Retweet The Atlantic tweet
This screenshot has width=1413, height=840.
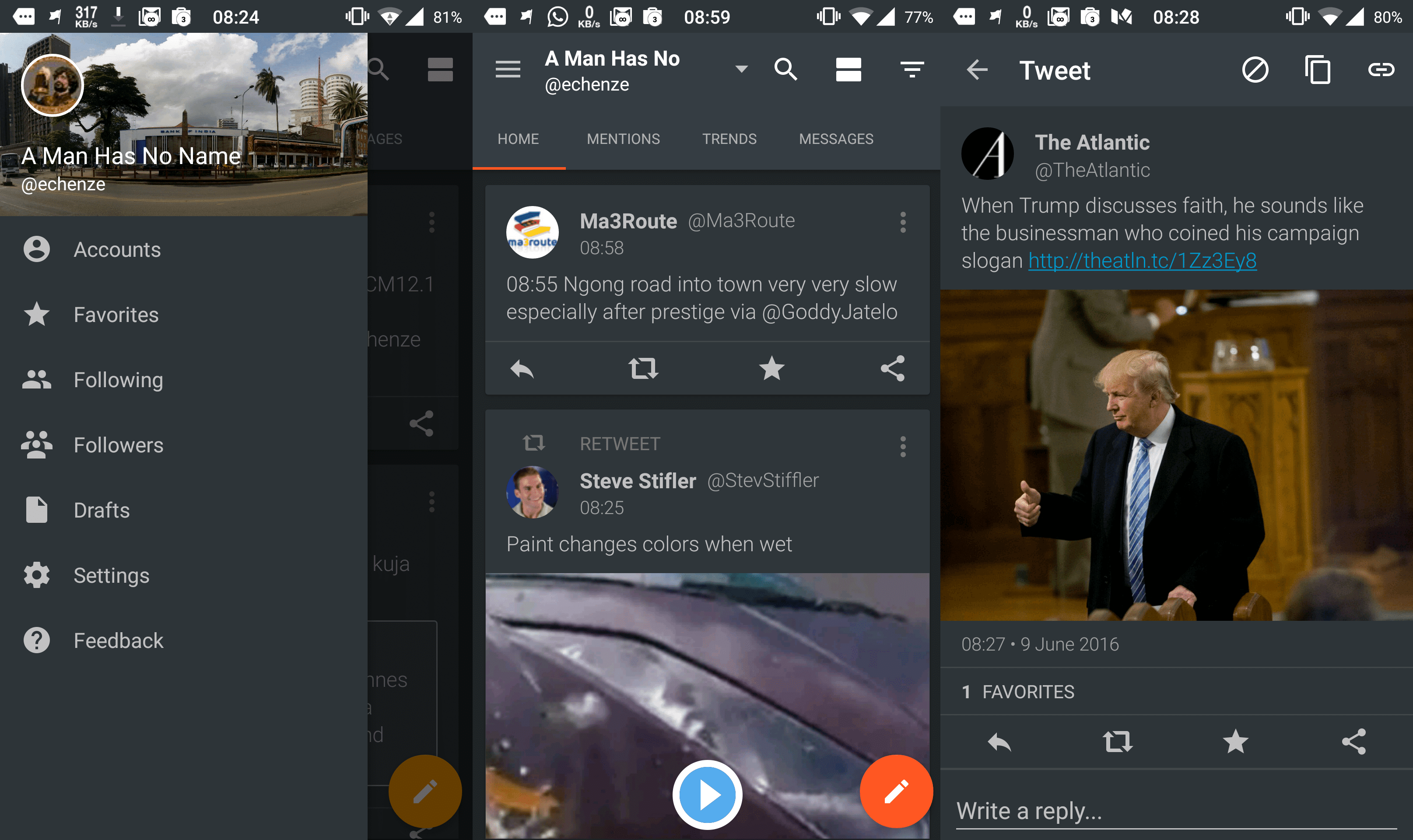pyautogui.click(x=1118, y=742)
